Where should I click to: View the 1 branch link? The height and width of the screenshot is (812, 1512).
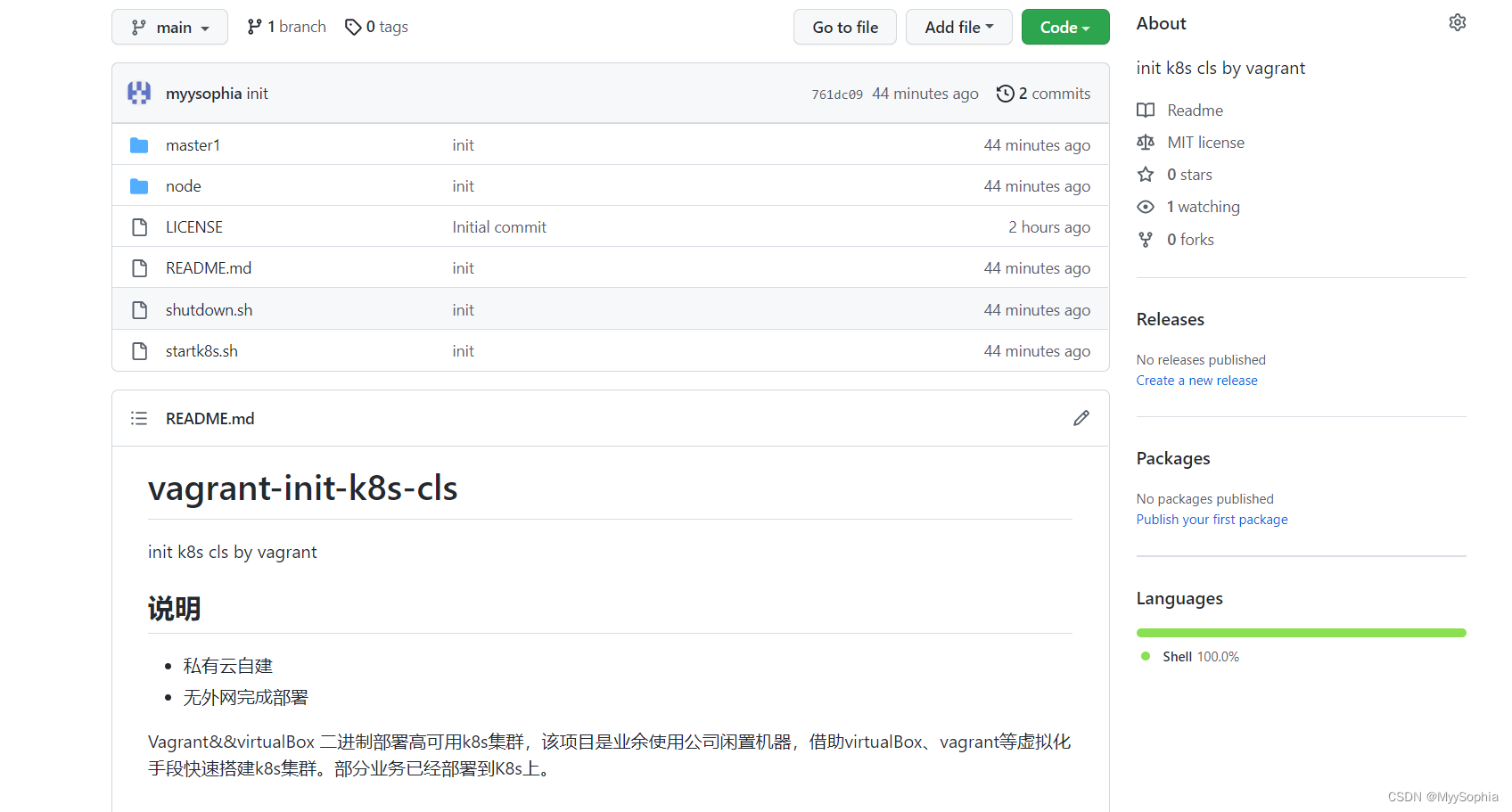click(286, 27)
